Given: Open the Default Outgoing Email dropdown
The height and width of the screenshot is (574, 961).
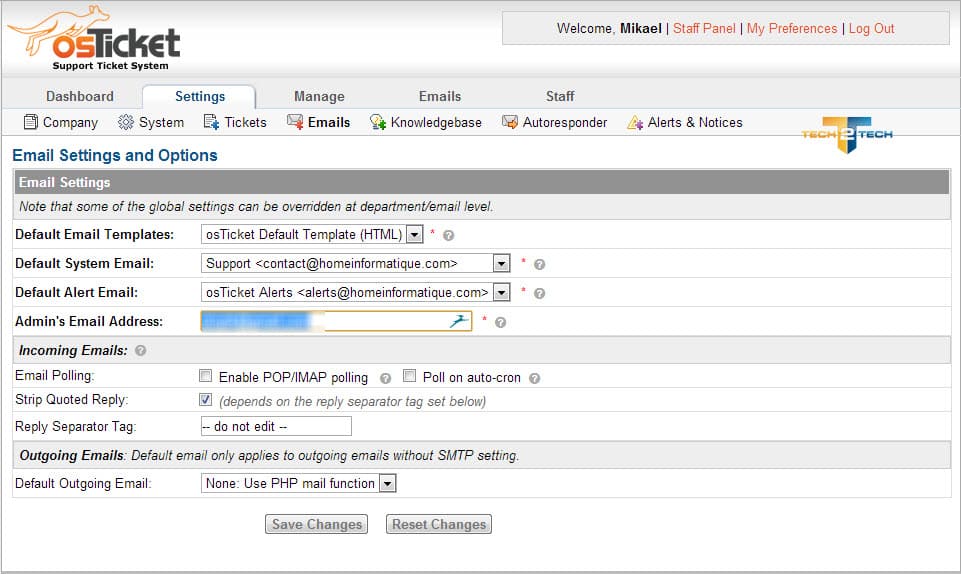Looking at the screenshot, I should pos(387,484).
